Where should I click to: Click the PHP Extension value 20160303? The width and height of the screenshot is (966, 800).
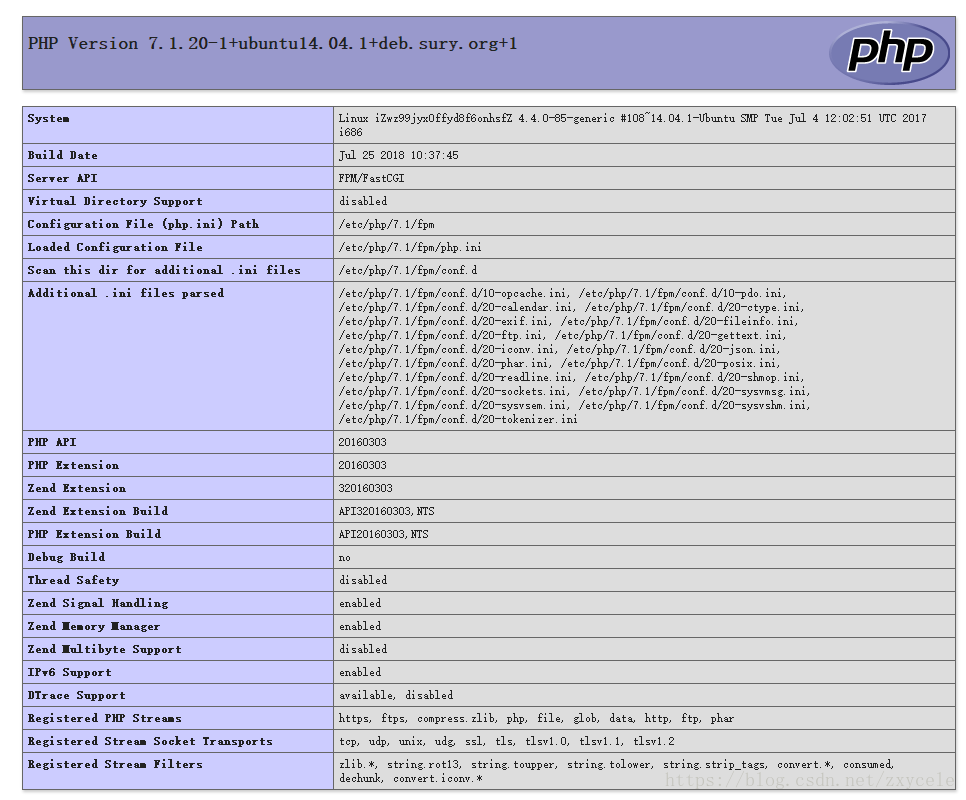(362, 465)
